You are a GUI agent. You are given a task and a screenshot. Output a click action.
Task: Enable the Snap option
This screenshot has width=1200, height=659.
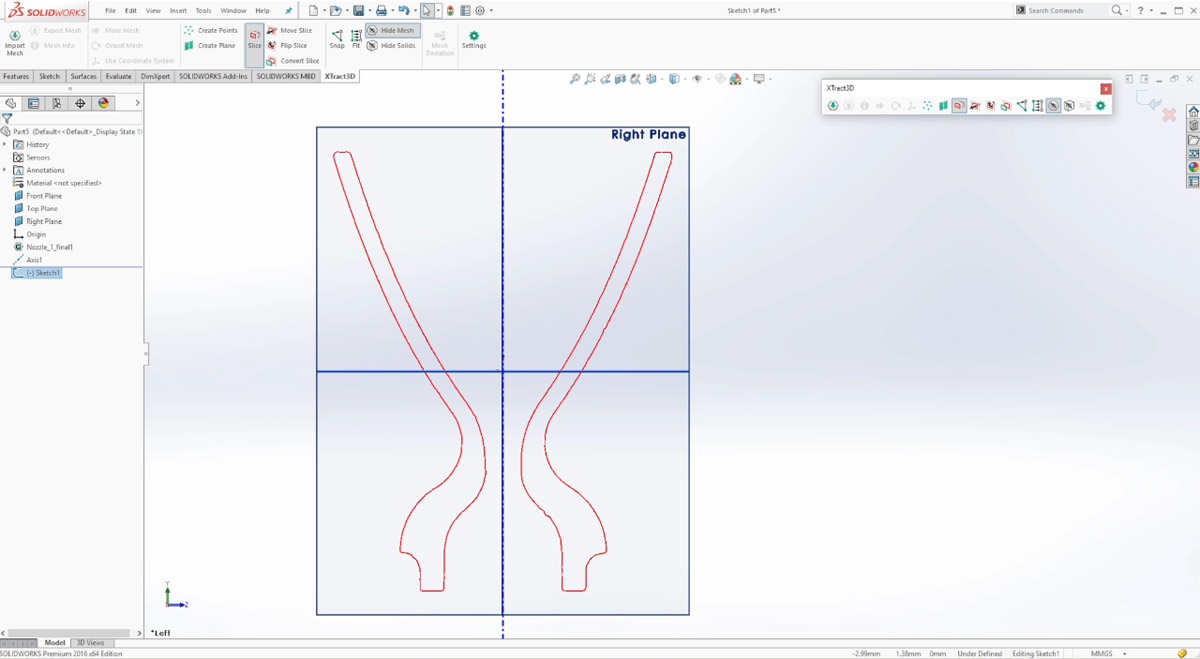click(337, 38)
